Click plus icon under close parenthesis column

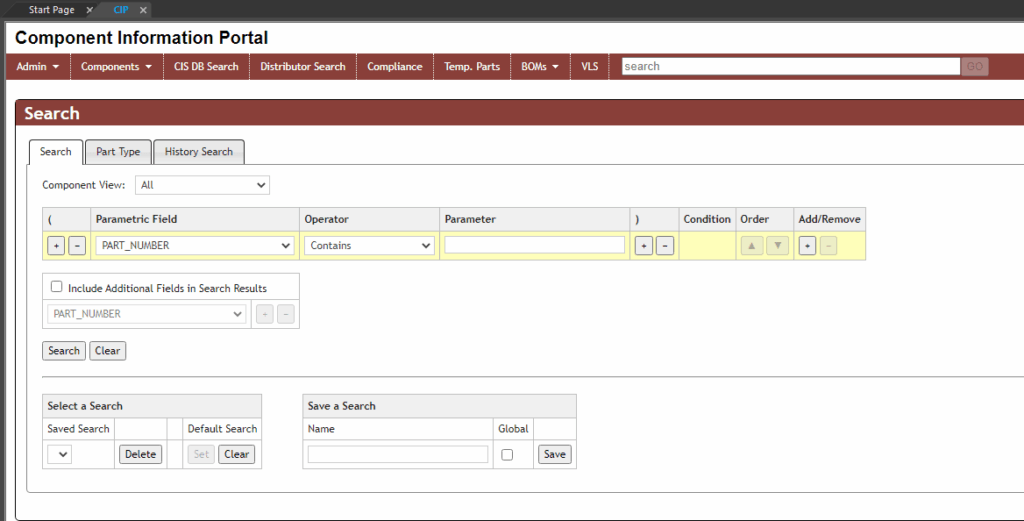pyautogui.click(x=644, y=245)
